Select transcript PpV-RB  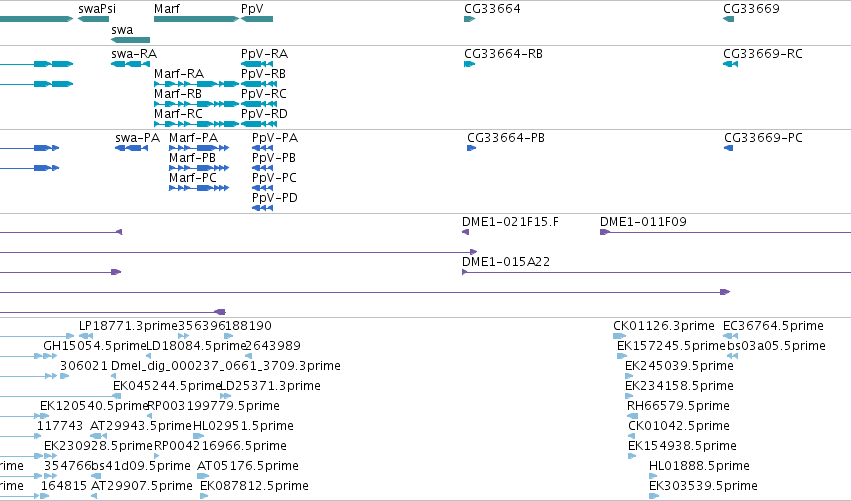tap(259, 84)
